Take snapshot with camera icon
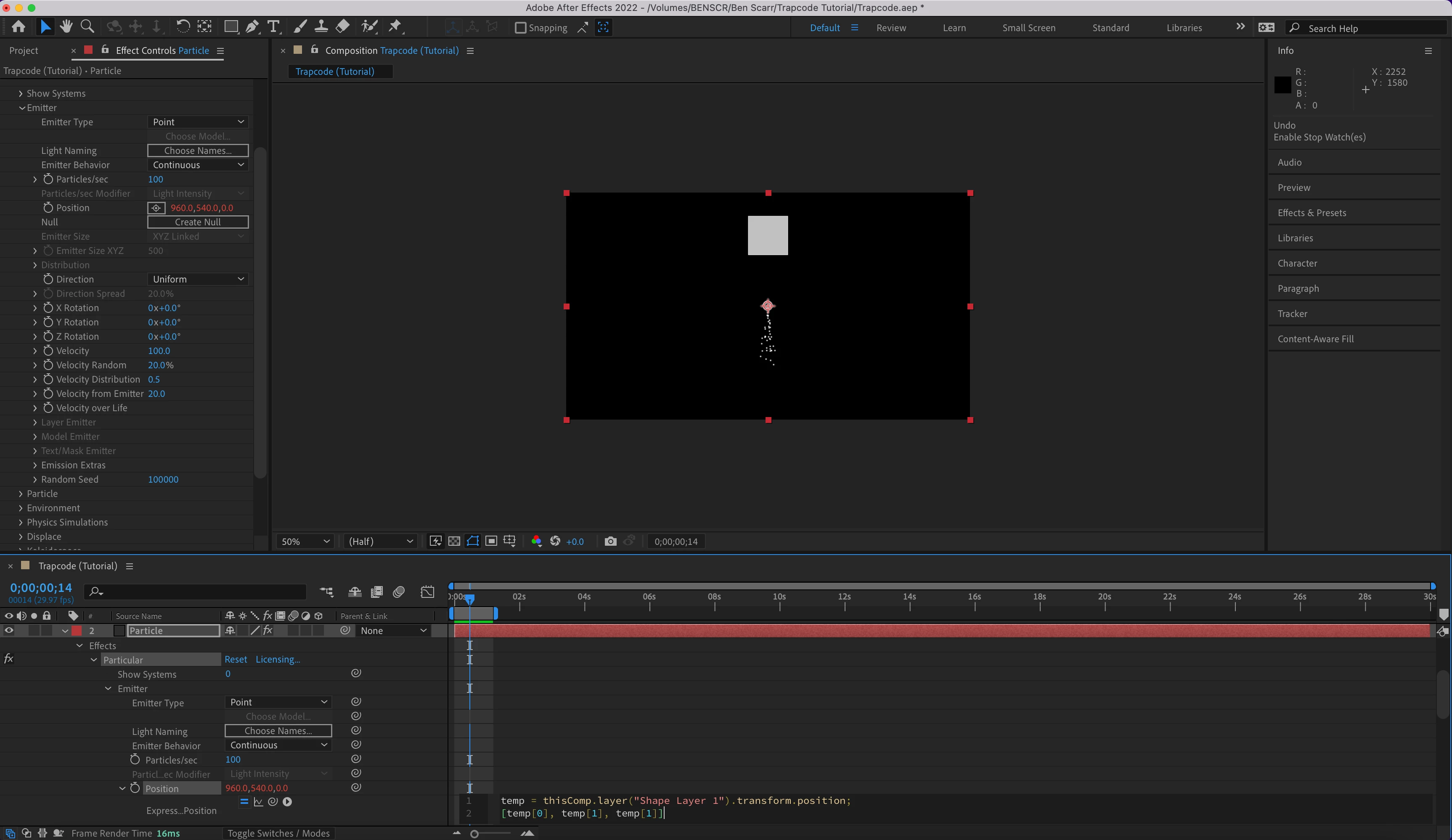1452x840 pixels. pyautogui.click(x=610, y=541)
